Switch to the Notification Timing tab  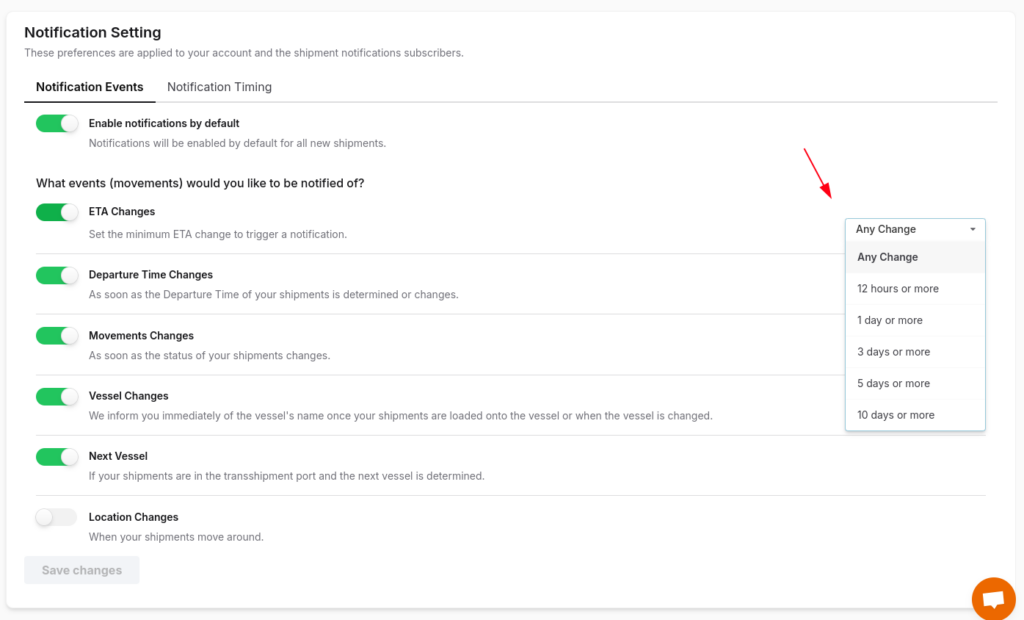click(x=219, y=87)
